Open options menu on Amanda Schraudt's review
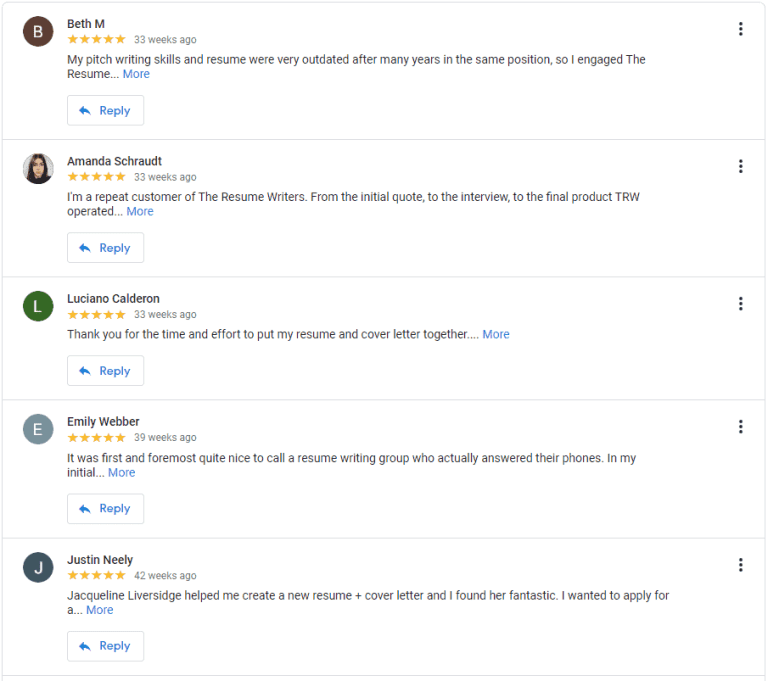Image resolution: width=768 pixels, height=681 pixels. point(740,166)
